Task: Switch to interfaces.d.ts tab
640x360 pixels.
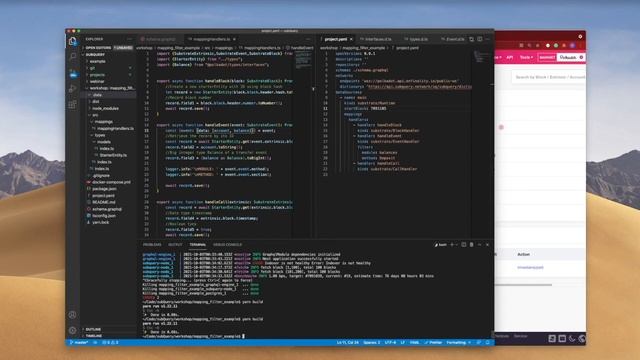Action: pos(378,39)
